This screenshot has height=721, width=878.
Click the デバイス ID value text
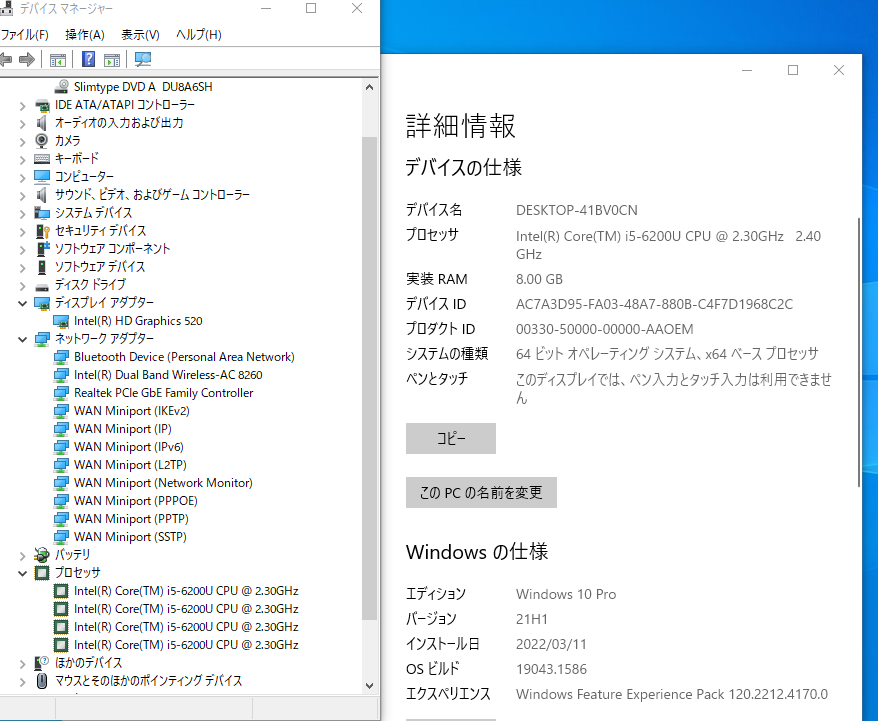pos(654,305)
